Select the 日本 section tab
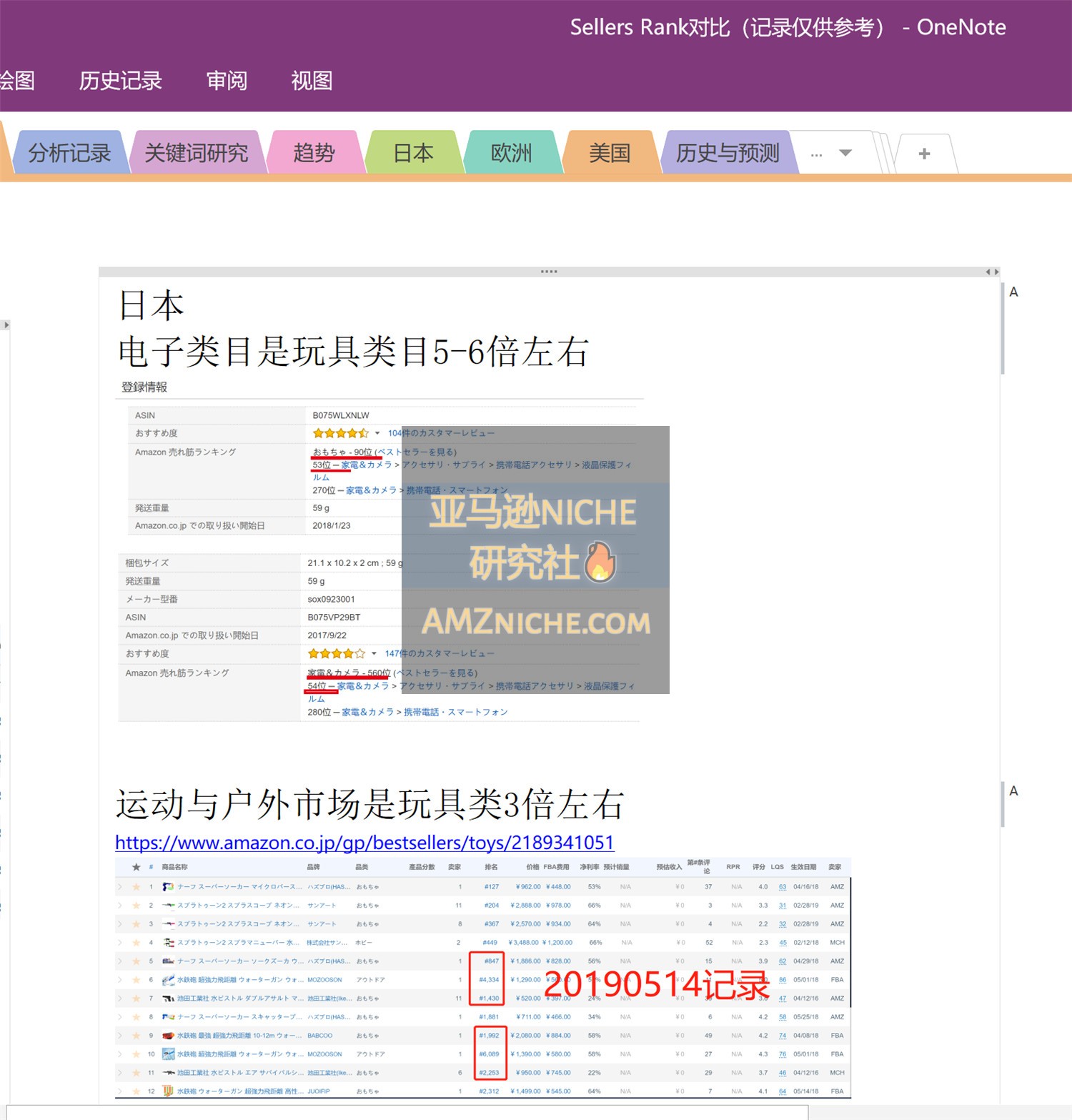 click(413, 152)
